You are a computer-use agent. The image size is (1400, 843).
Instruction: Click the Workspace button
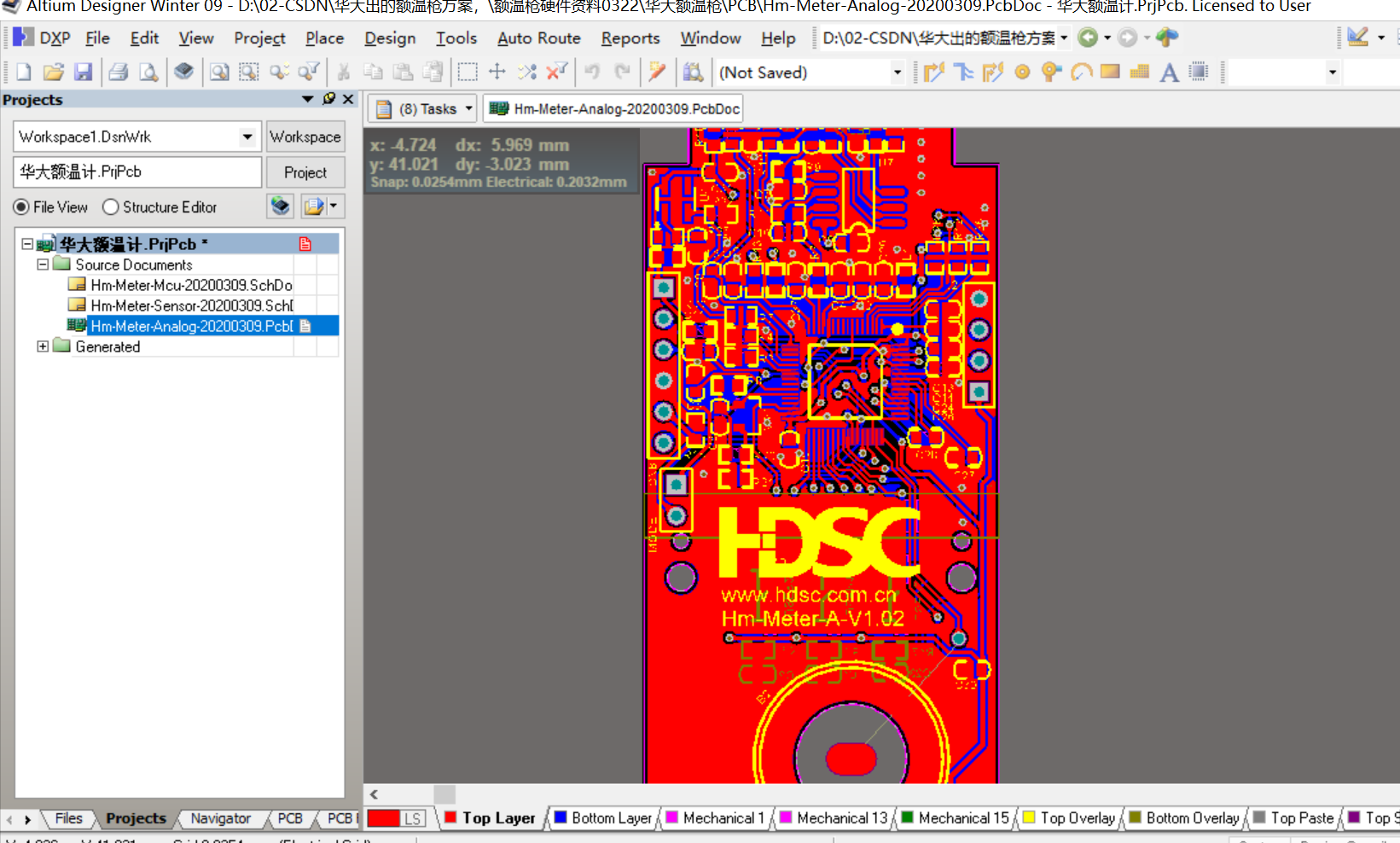pos(305,137)
